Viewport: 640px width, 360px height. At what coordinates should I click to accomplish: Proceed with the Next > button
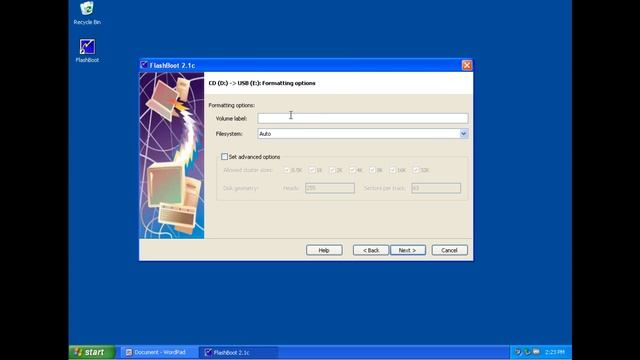(x=408, y=250)
